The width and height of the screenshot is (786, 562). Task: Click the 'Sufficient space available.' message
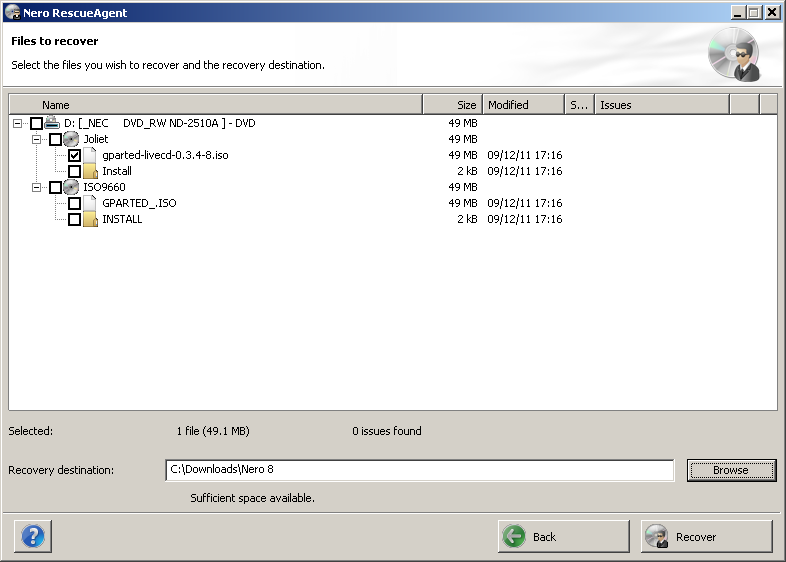pyautogui.click(x=252, y=498)
